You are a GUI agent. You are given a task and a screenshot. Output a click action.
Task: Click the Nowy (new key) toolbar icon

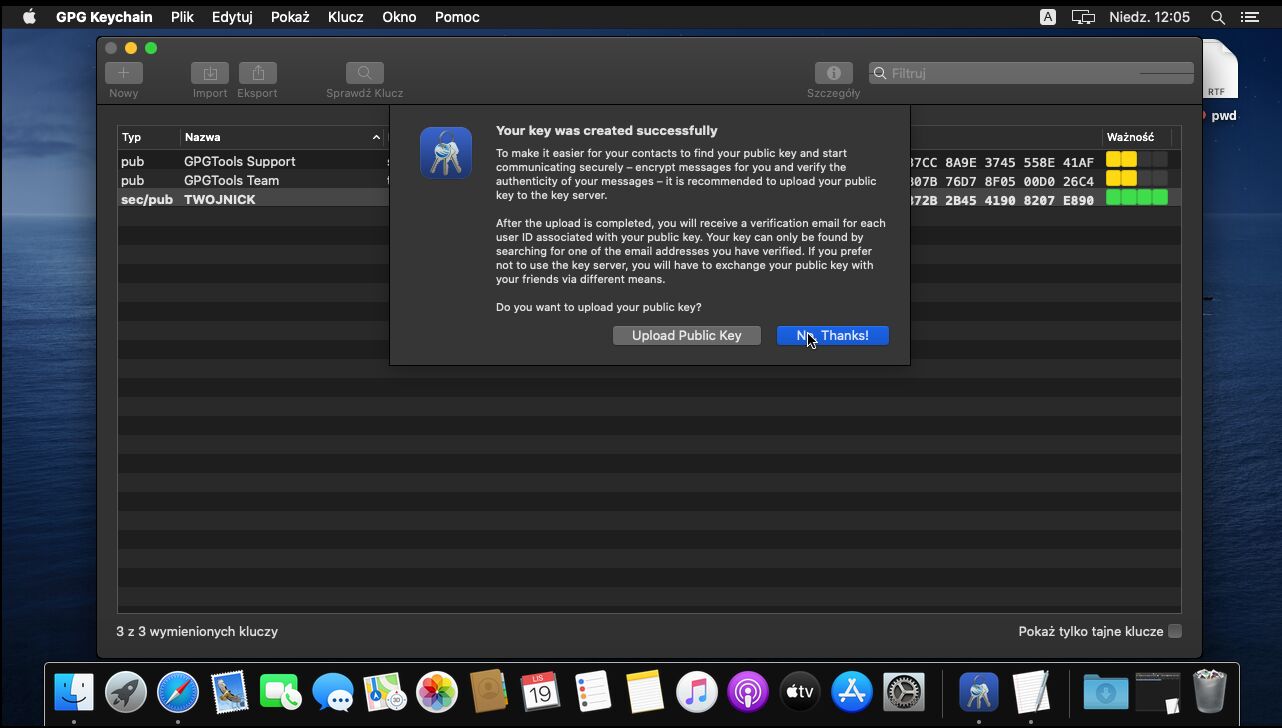pos(124,73)
